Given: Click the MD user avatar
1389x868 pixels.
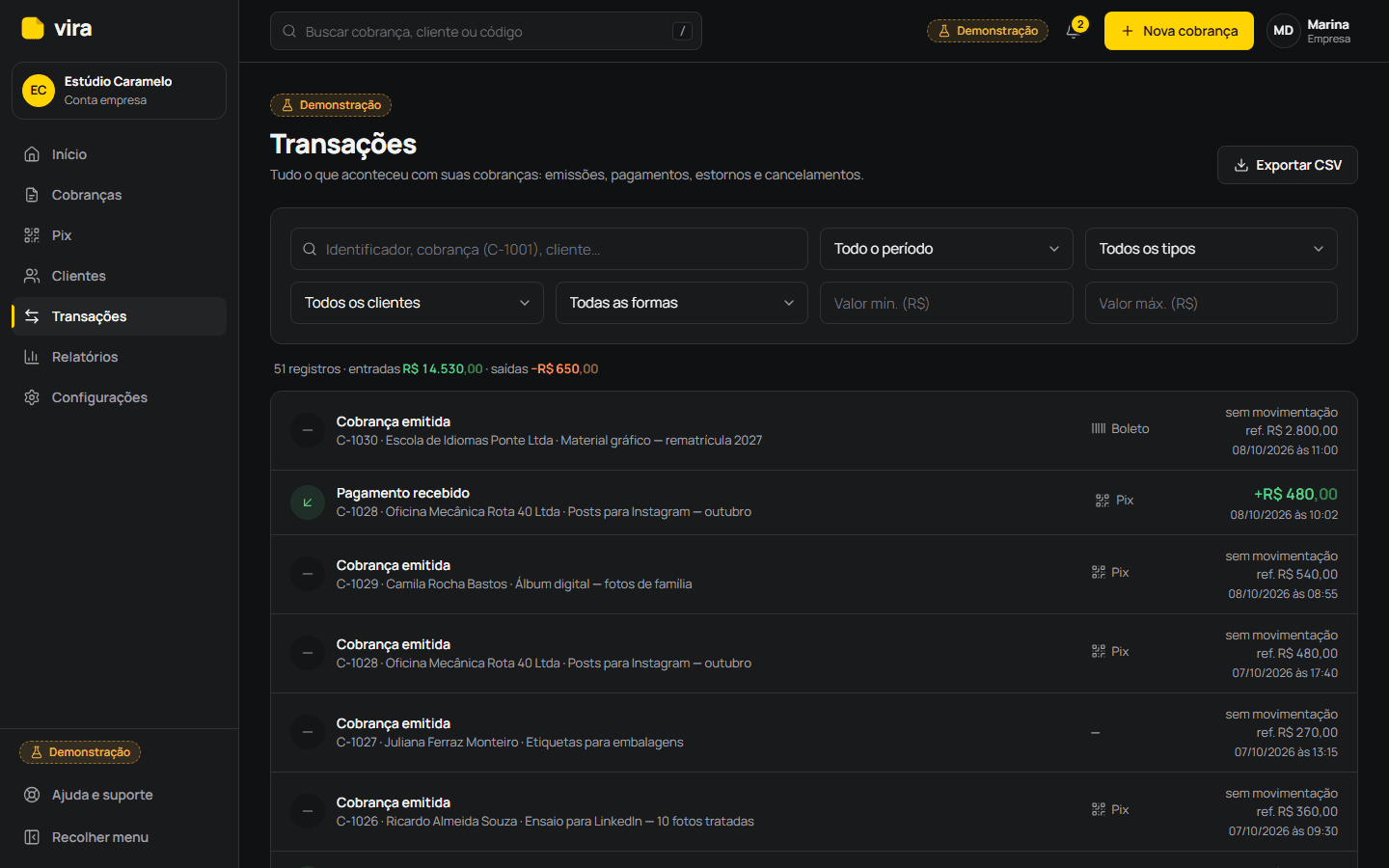Looking at the screenshot, I should [x=1283, y=31].
